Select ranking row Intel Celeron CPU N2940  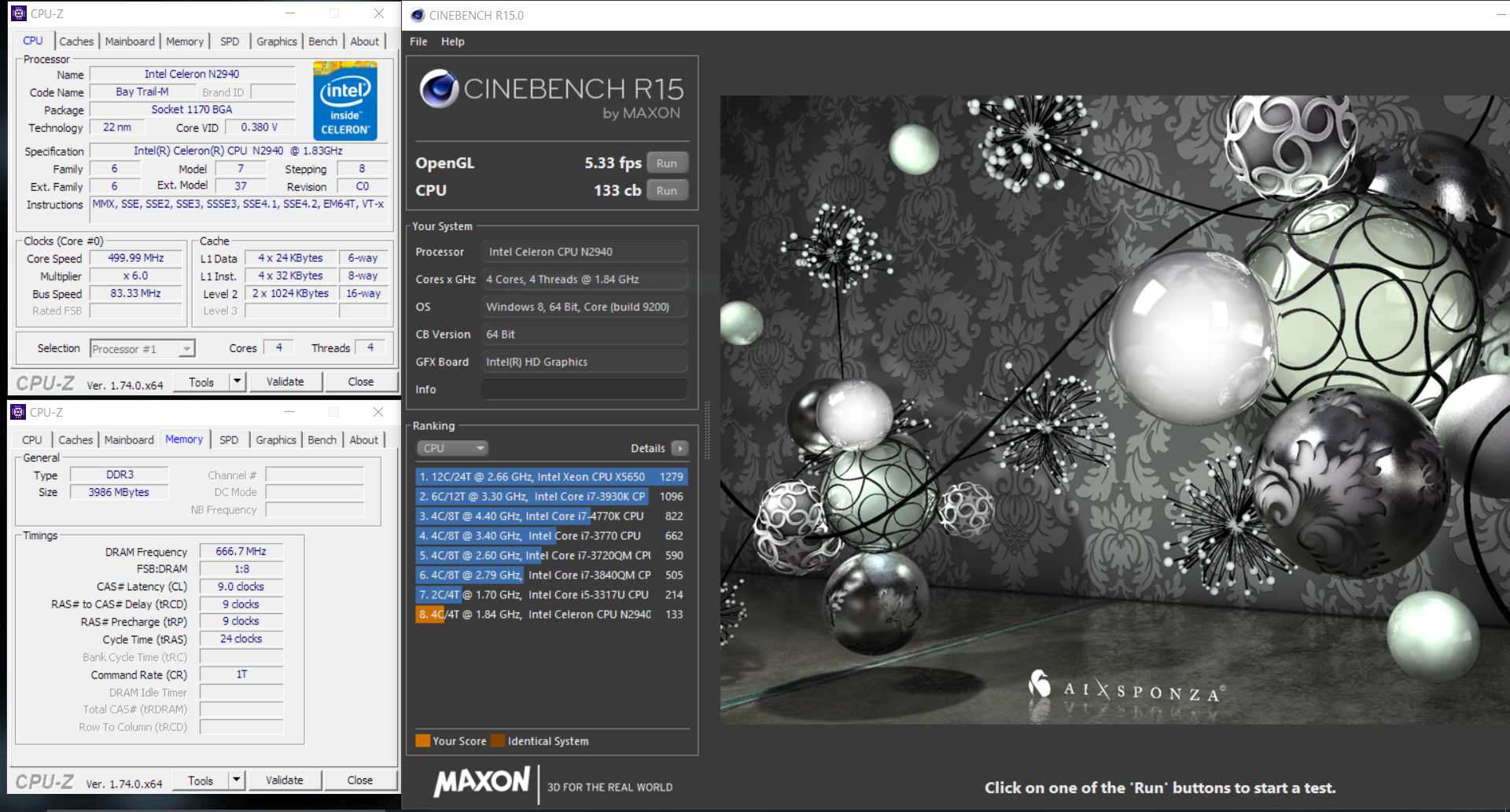(551, 614)
